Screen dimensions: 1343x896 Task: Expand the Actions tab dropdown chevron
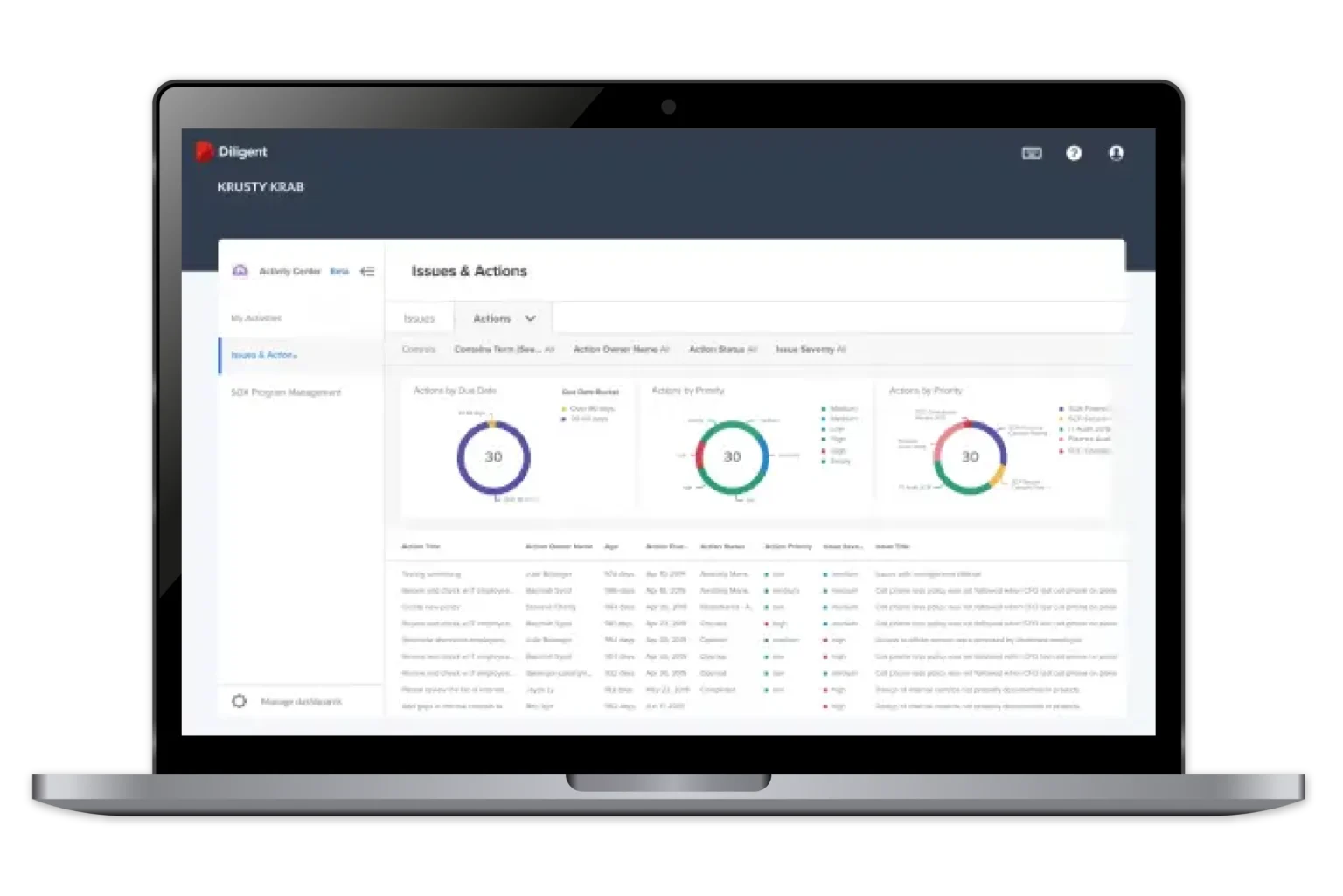531,318
